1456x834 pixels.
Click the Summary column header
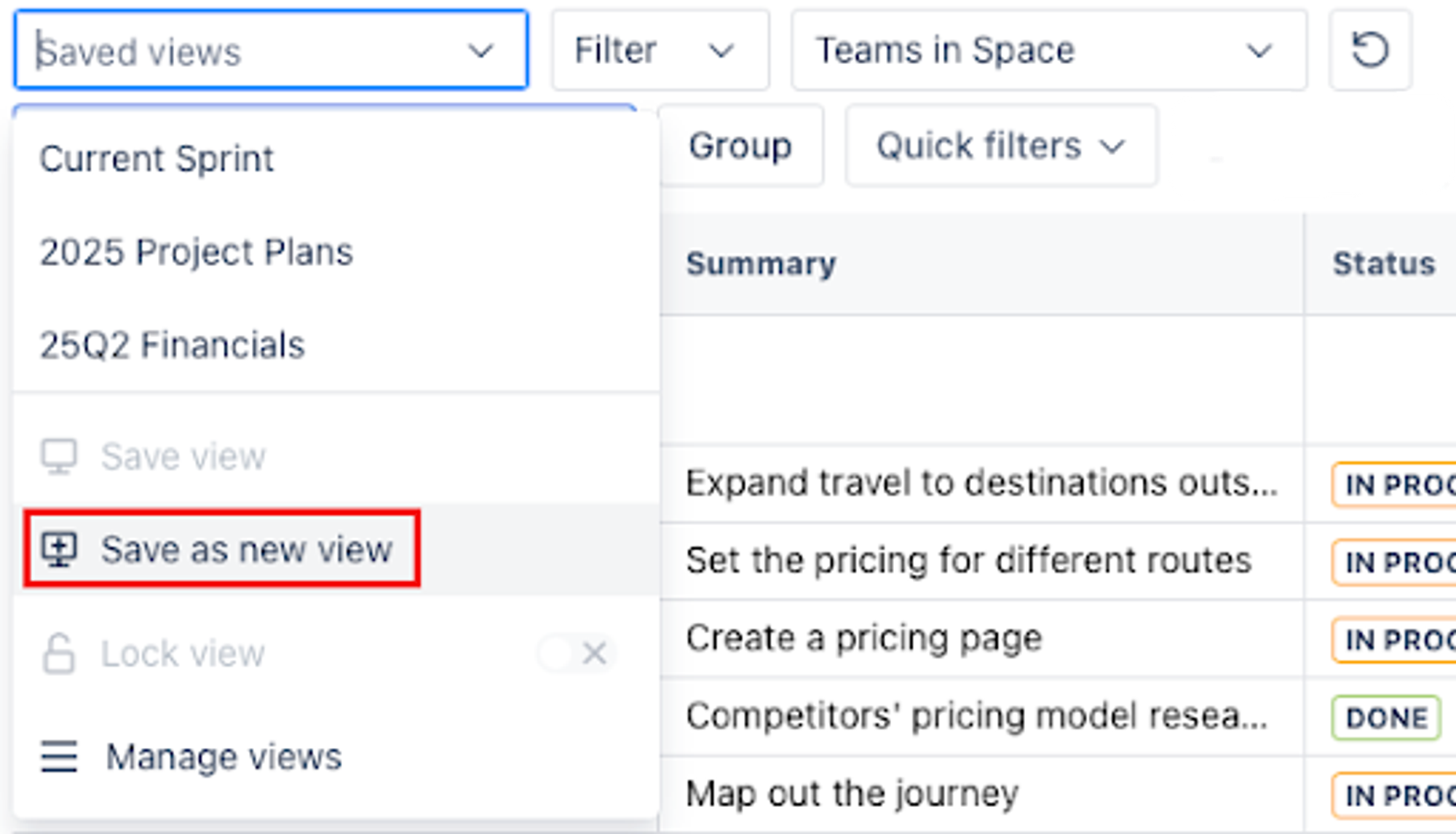tap(761, 264)
